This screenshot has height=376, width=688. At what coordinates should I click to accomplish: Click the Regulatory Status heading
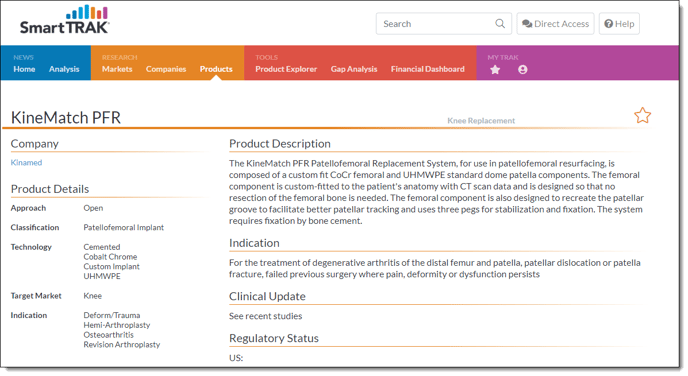click(x=274, y=338)
